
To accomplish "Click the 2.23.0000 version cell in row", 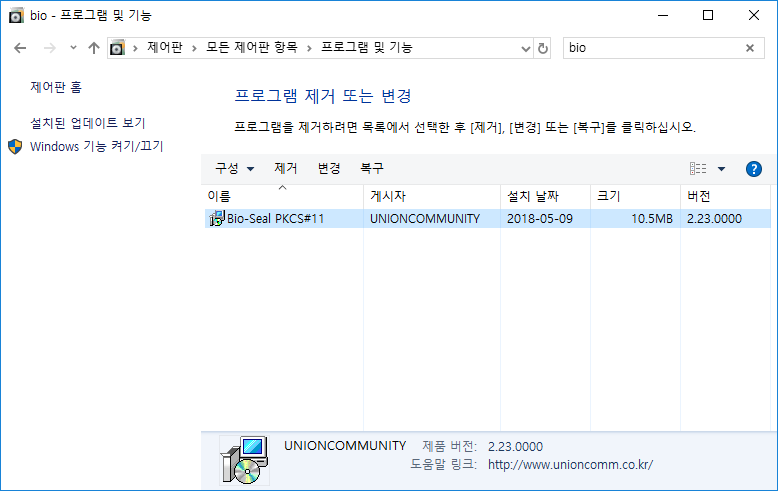I will click(x=714, y=219).
